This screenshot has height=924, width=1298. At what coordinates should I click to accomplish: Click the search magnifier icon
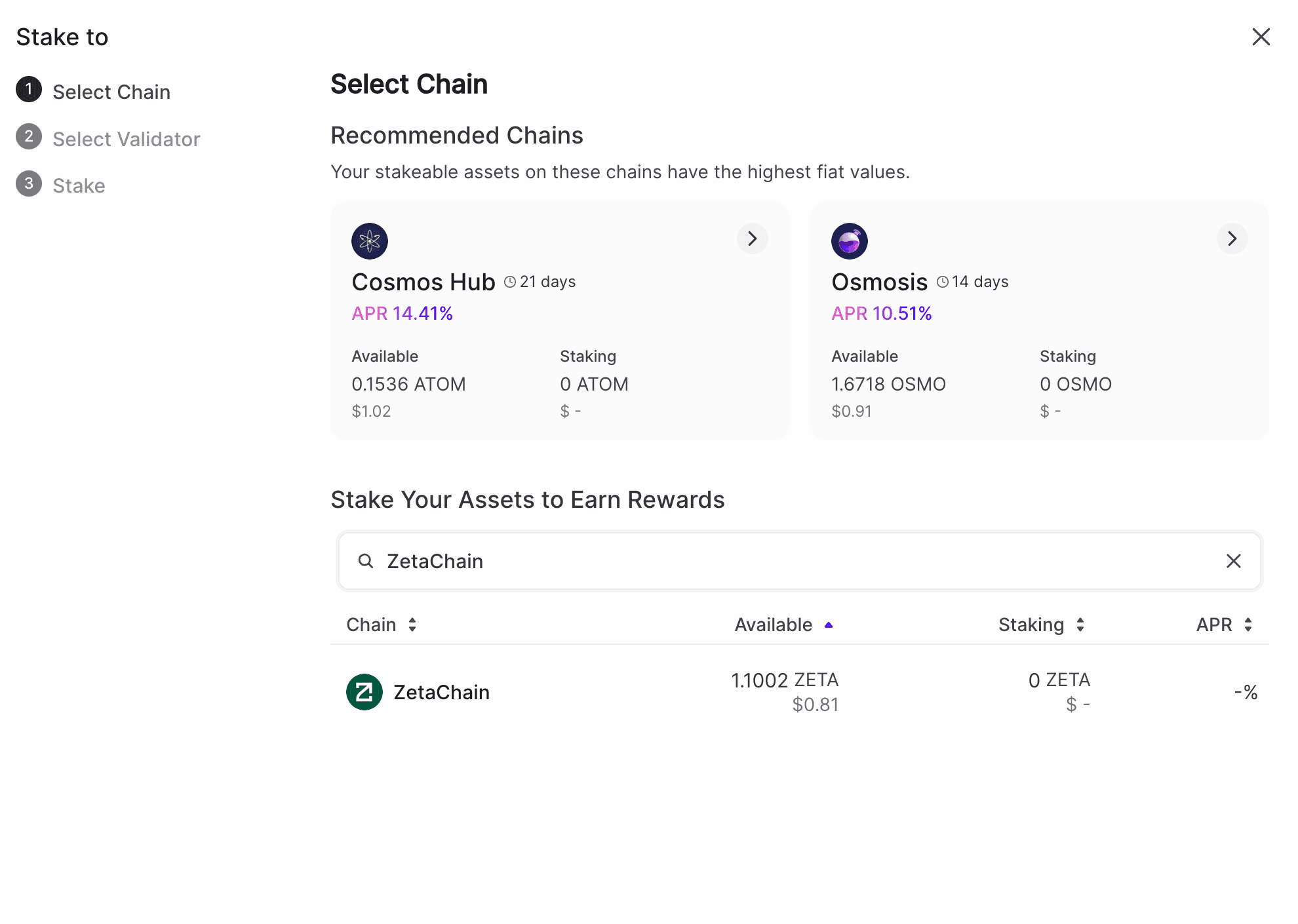point(366,561)
